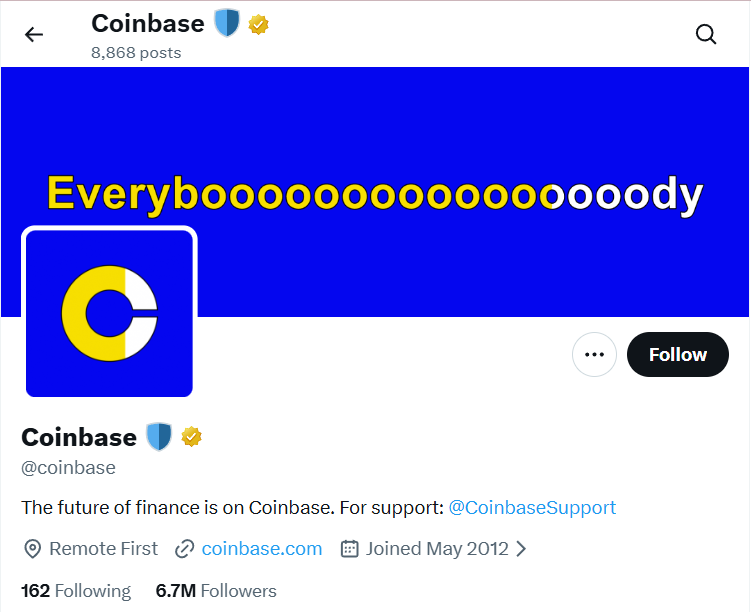Open the three-dot More options menu

(594, 354)
